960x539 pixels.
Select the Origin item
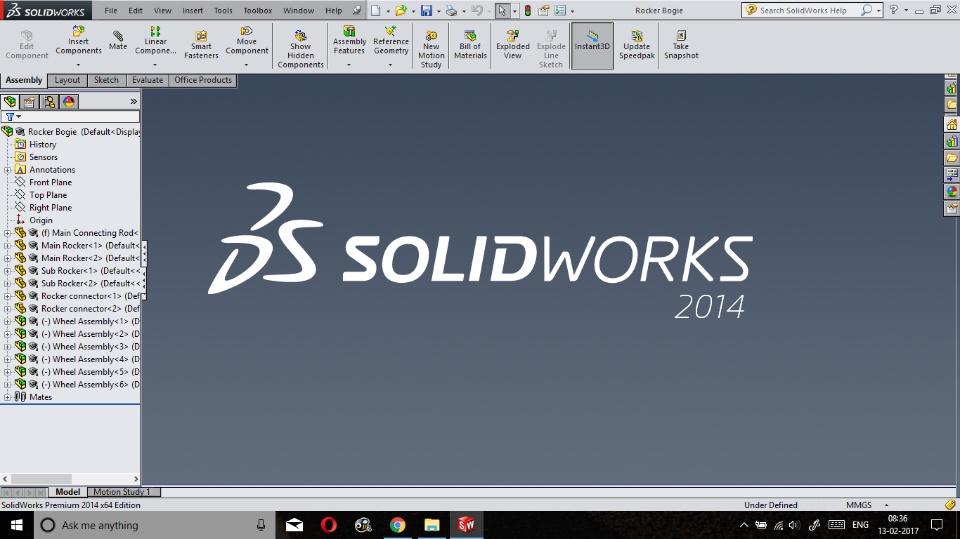click(x=40, y=220)
